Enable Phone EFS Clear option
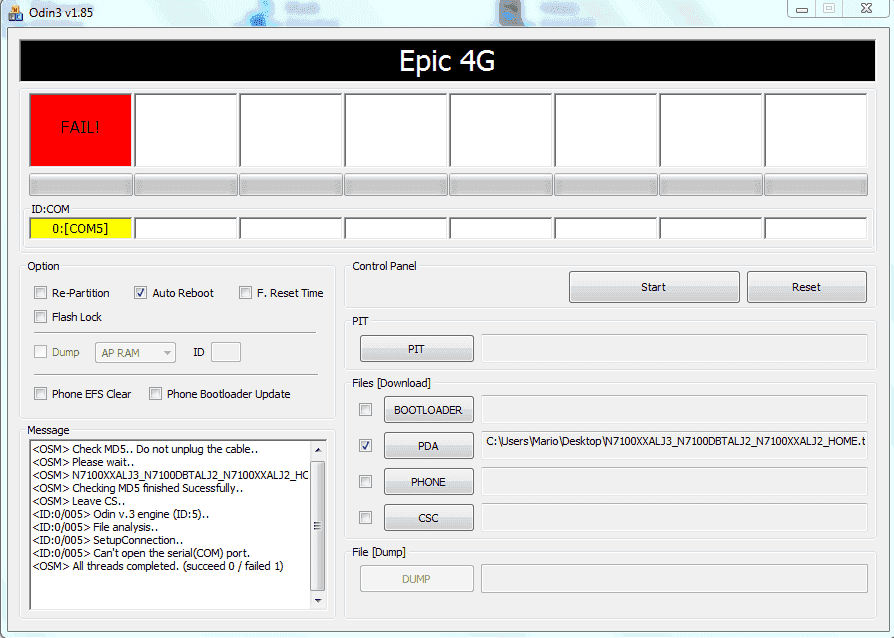 [40, 394]
